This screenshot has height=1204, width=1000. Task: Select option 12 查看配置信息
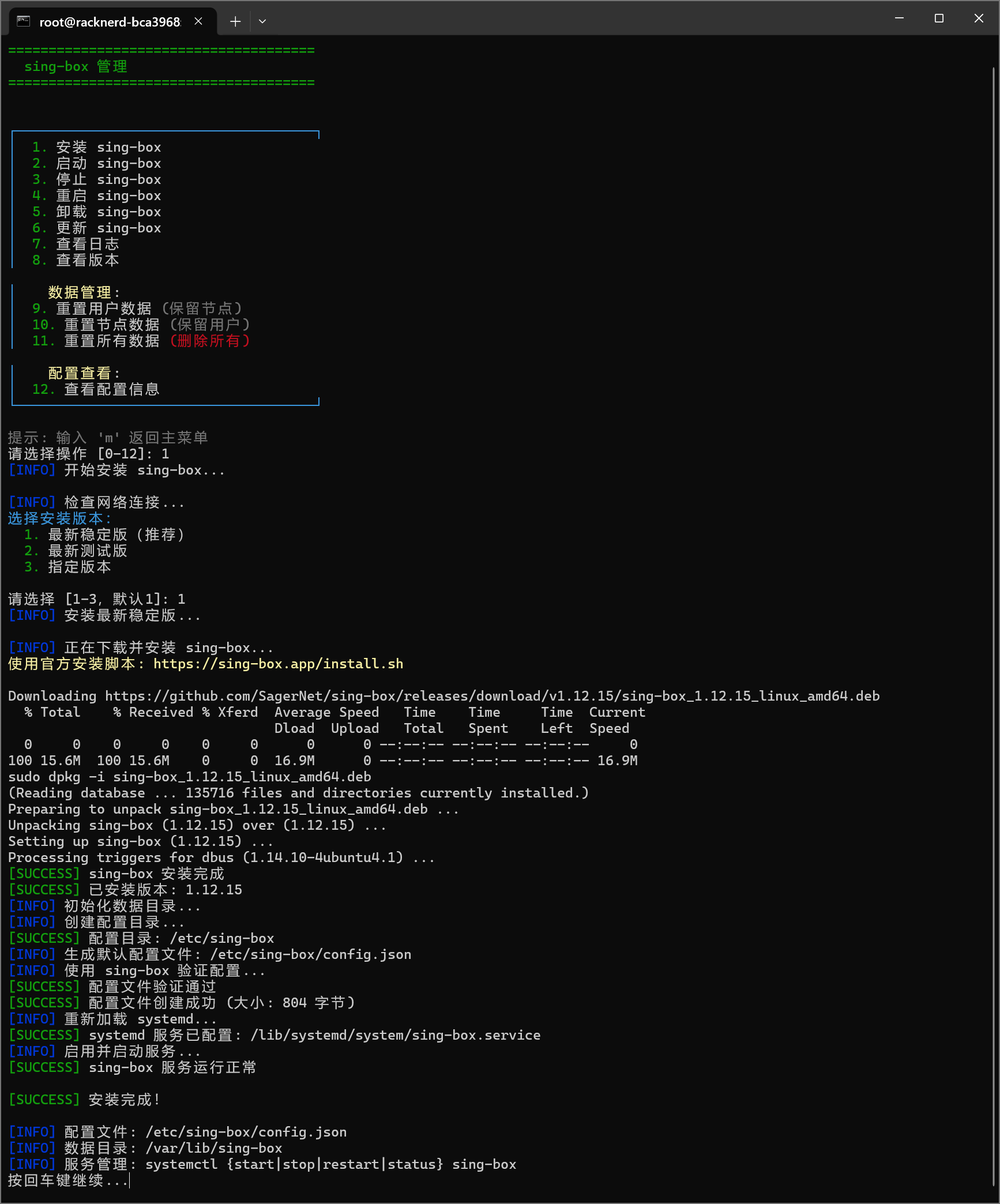[96, 389]
